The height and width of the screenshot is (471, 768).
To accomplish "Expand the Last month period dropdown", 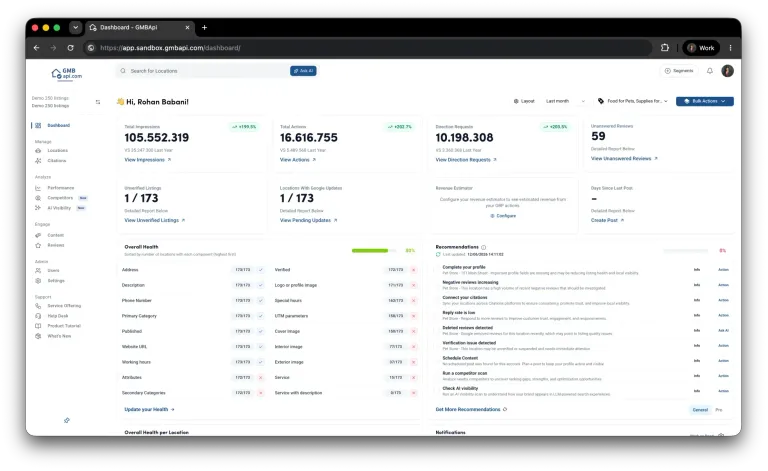I will tap(565, 101).
